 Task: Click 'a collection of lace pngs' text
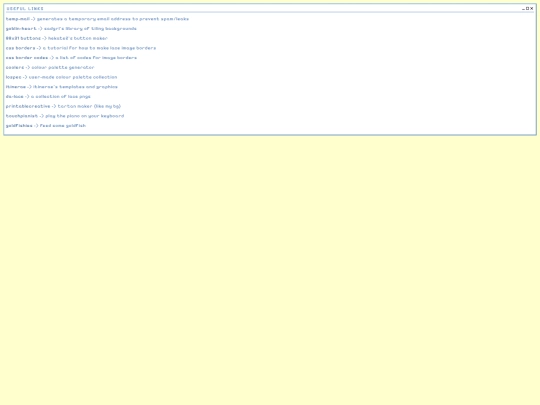(61, 96)
